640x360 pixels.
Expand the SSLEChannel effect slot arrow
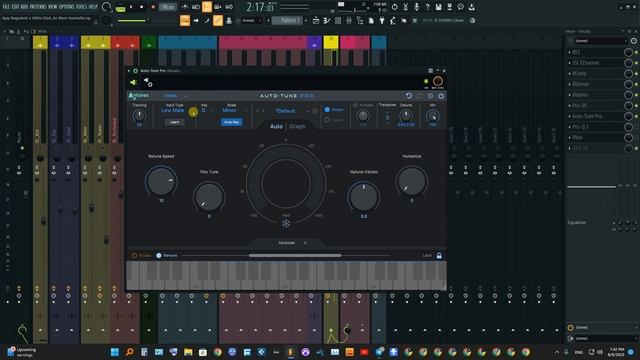[x=569, y=63]
